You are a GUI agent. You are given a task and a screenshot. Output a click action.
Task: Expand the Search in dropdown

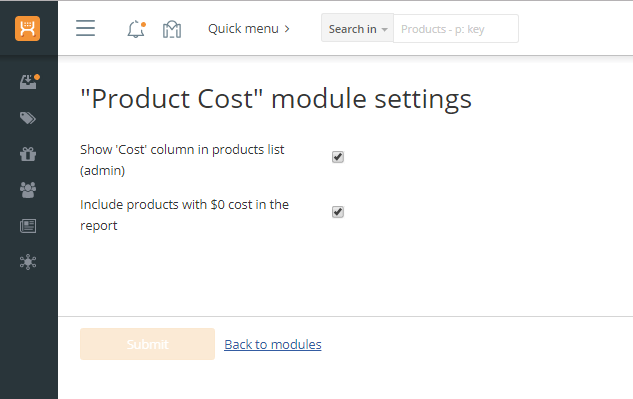(357, 28)
